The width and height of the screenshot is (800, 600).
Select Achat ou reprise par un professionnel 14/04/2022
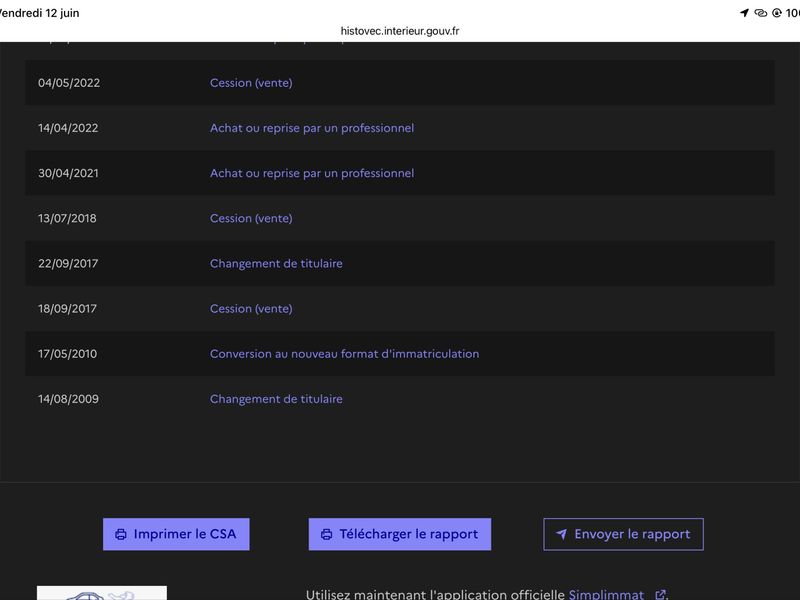tap(312, 128)
